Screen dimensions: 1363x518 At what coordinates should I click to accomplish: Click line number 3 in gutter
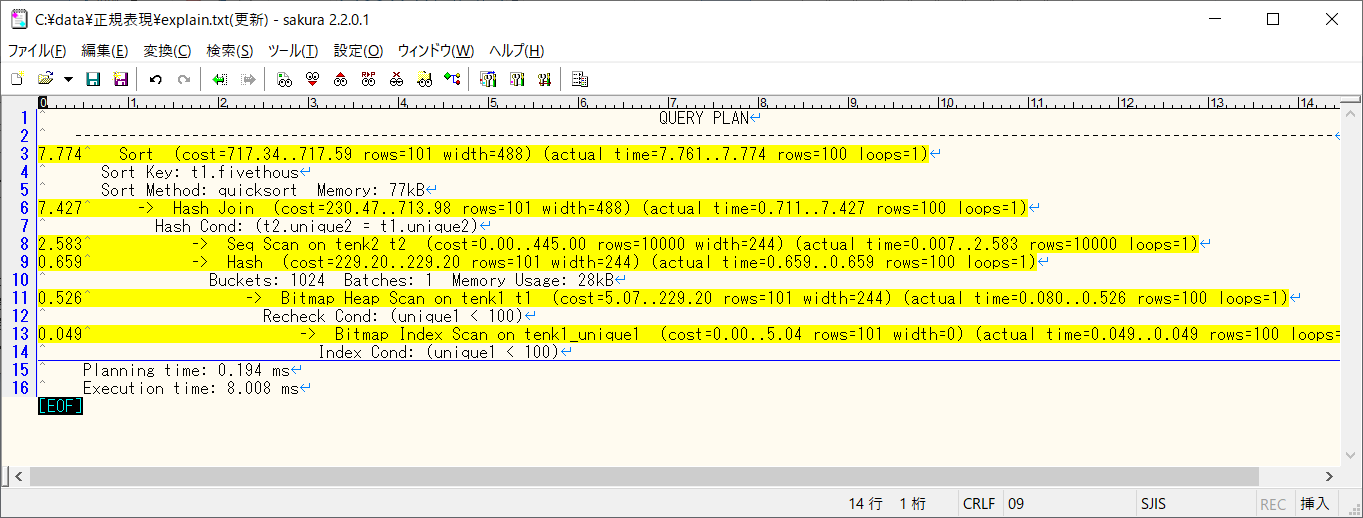(x=26, y=154)
